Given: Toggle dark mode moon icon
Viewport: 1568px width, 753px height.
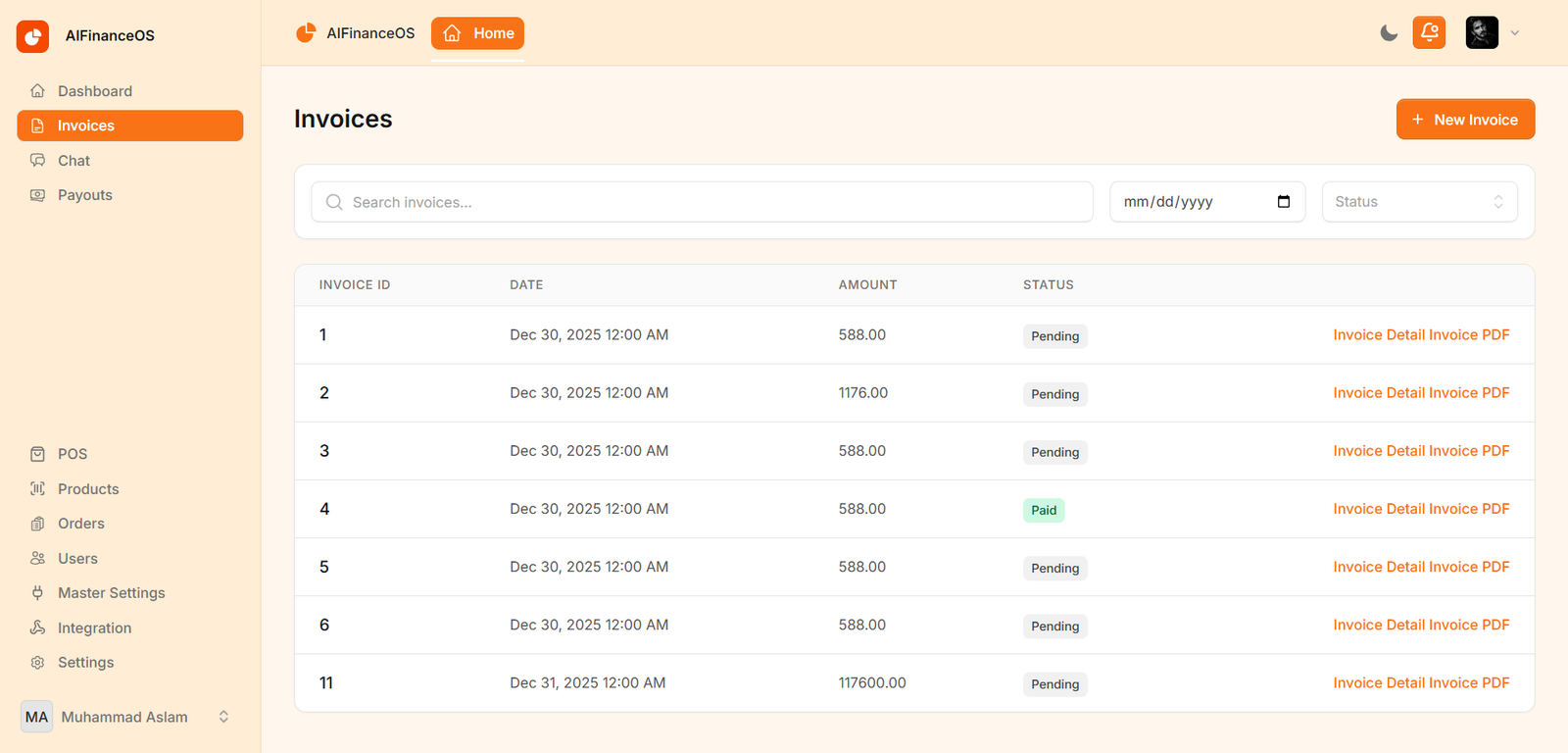Looking at the screenshot, I should (x=1389, y=33).
